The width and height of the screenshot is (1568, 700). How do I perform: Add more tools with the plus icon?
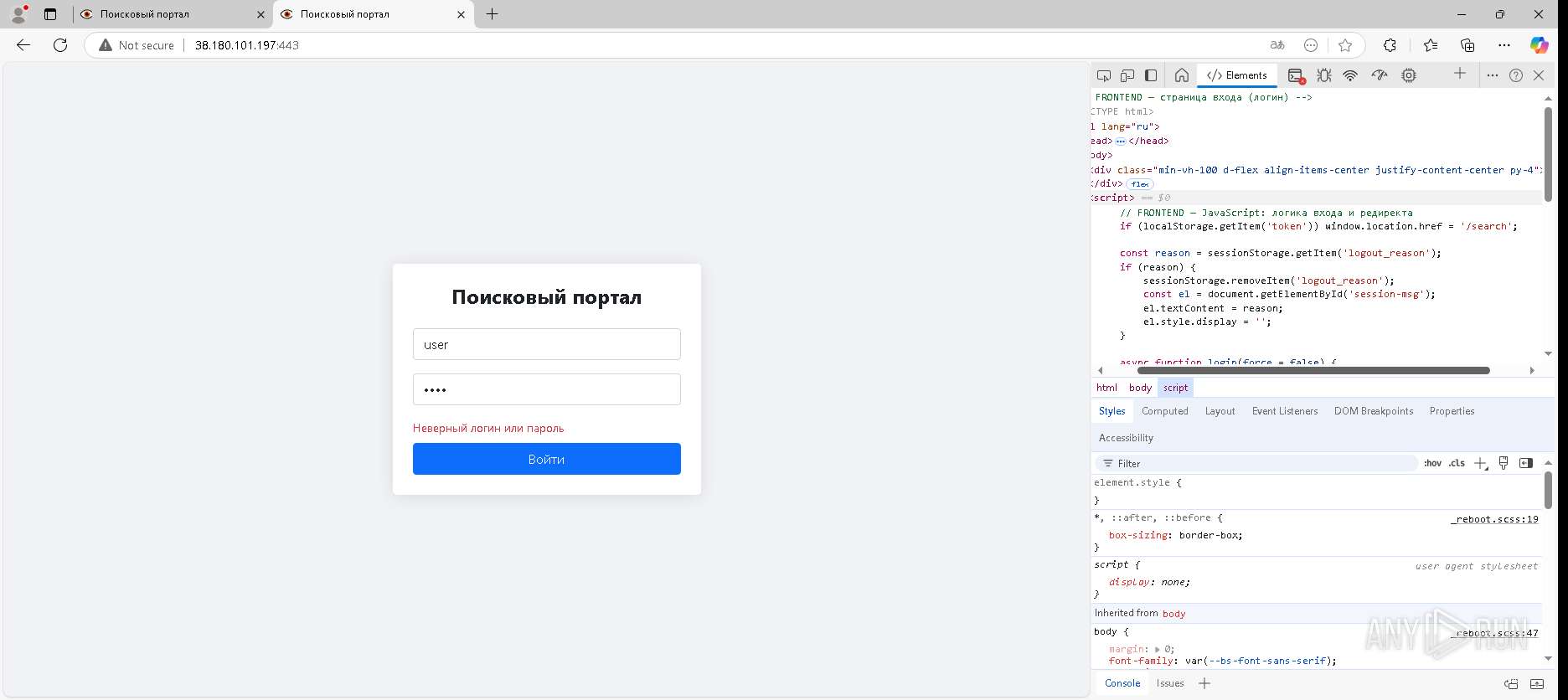point(1460,74)
